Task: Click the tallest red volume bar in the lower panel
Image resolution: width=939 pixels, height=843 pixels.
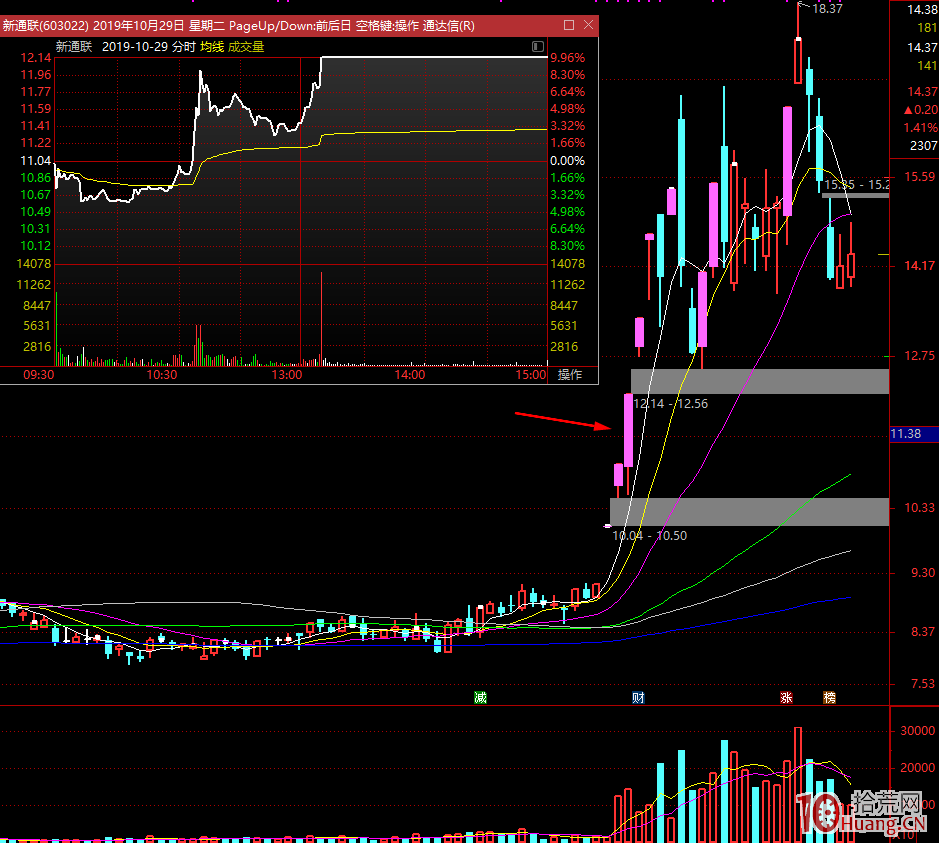Action: 798,784
